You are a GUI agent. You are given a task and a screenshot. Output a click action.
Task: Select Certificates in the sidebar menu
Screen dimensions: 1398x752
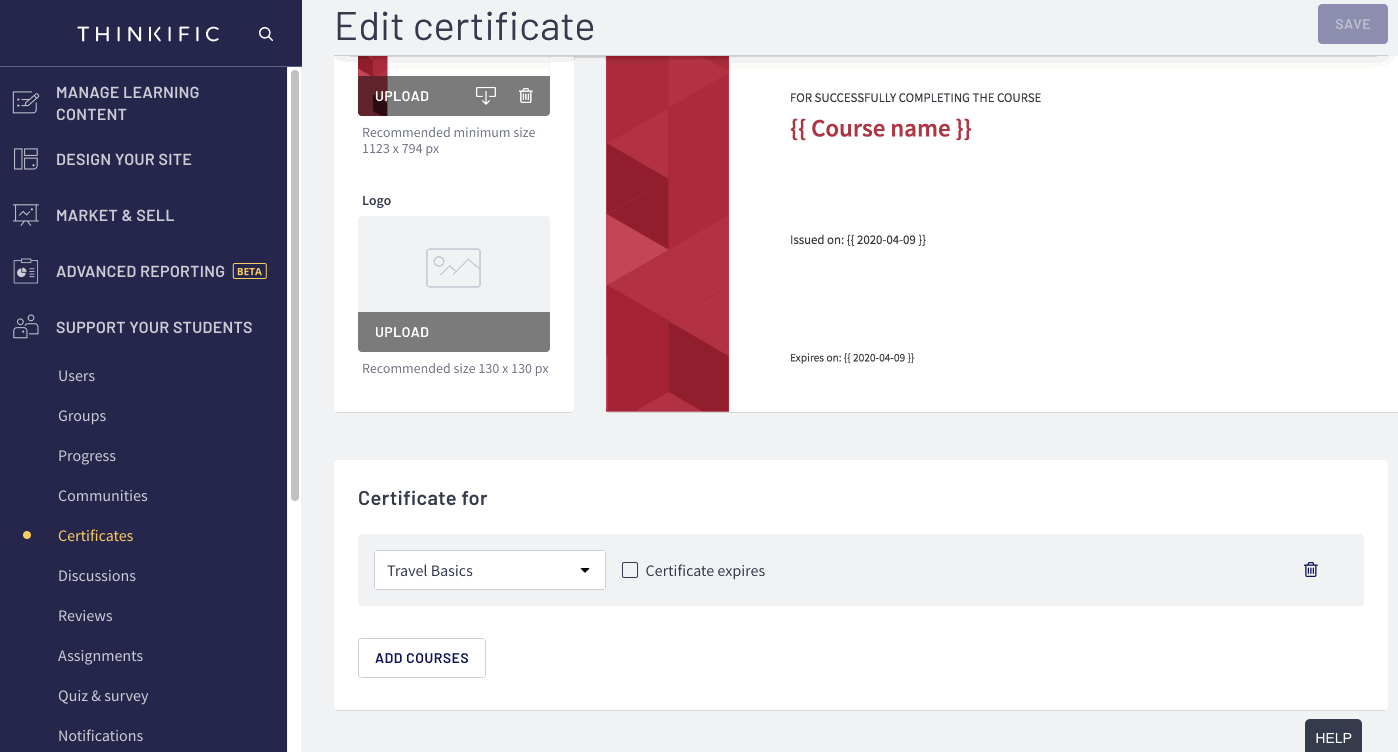tap(95, 535)
